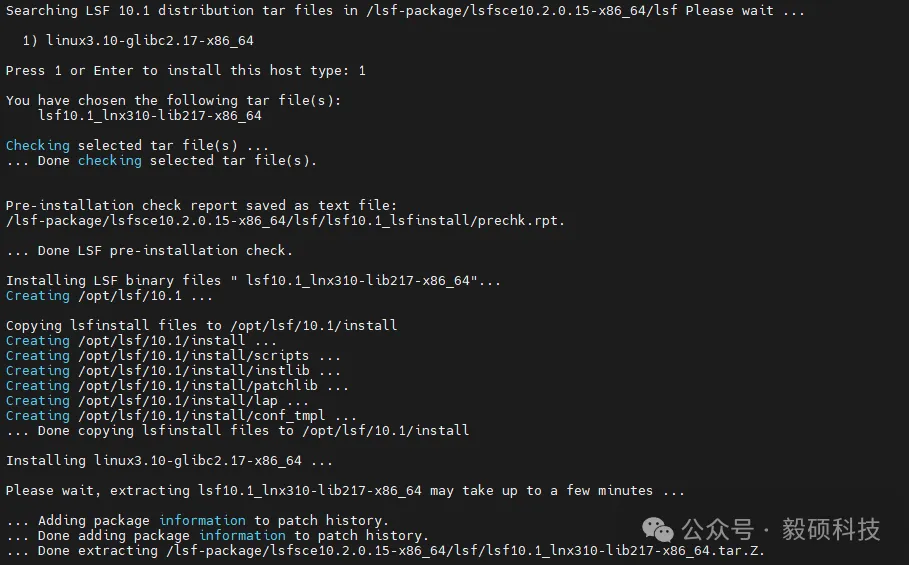Click the 'Please wait, extracting' message line
909x565 pixels.
point(345,490)
